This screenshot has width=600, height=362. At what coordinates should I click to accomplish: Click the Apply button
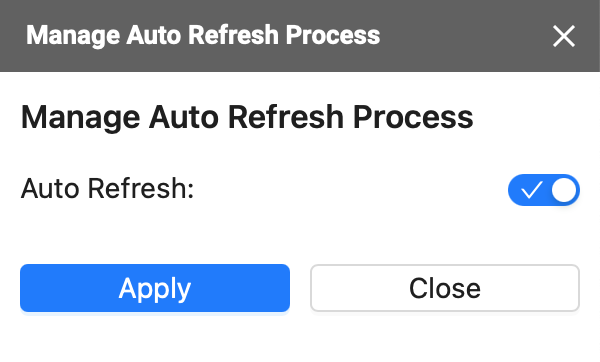(x=155, y=288)
